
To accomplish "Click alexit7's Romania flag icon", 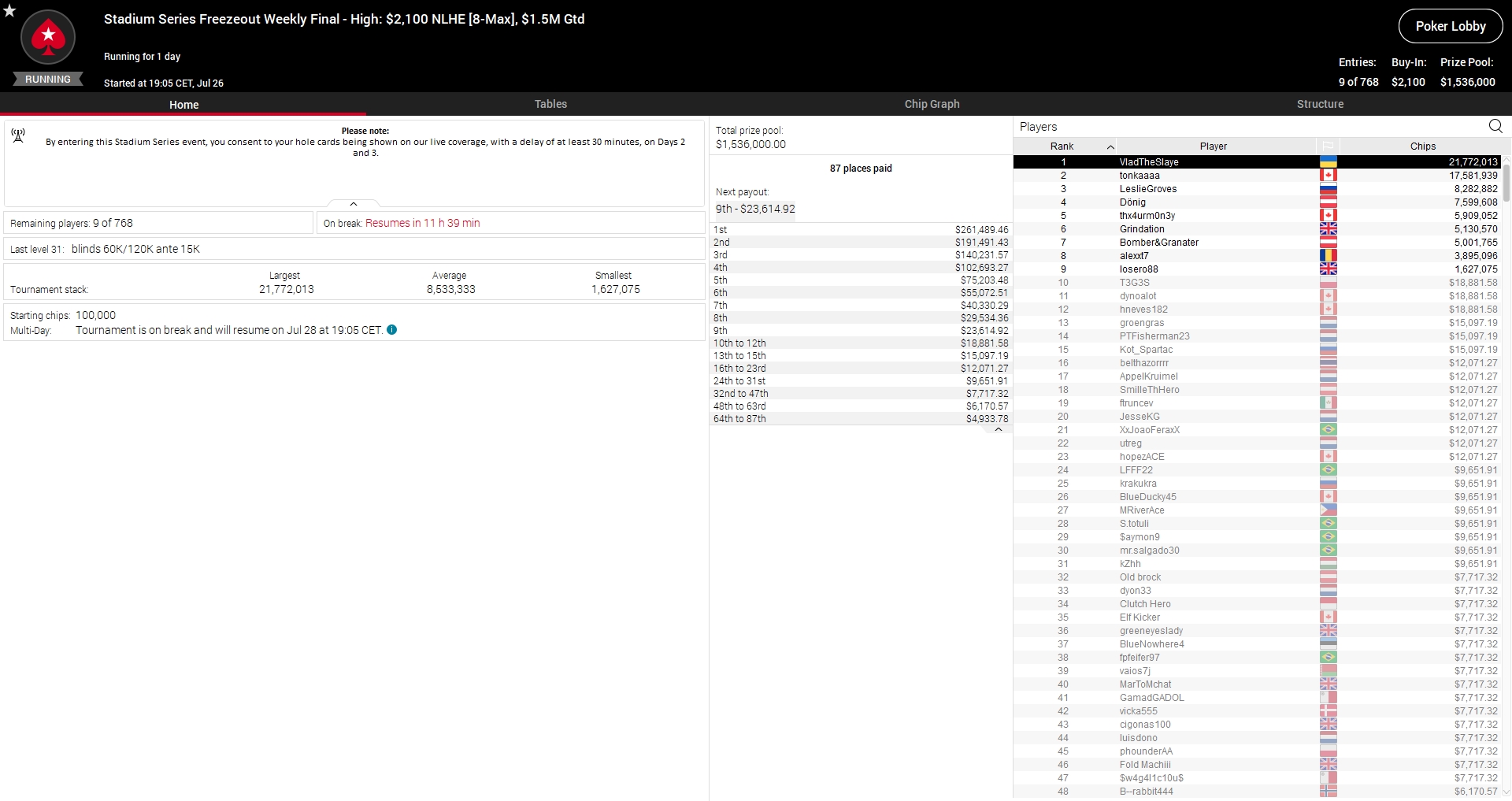I will tap(1328, 255).
